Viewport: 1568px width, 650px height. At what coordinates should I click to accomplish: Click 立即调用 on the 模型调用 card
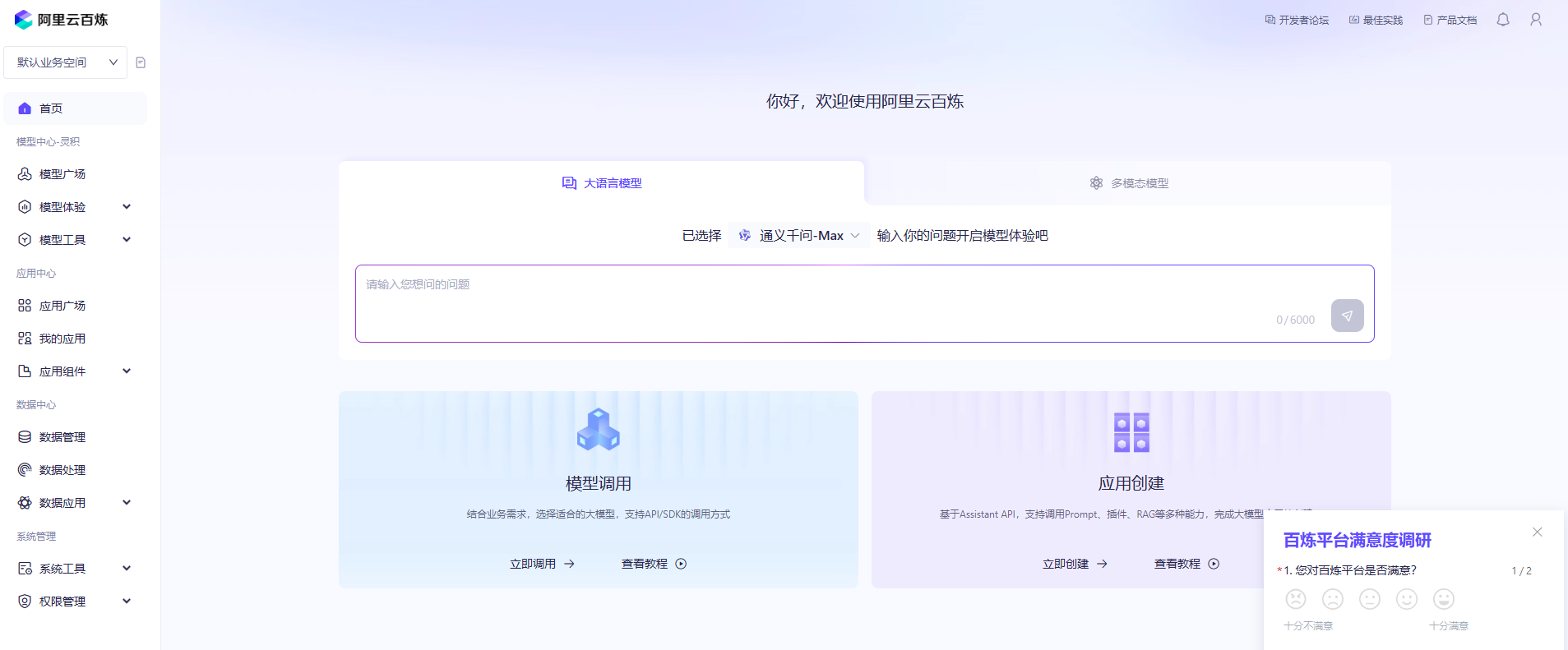point(542,564)
